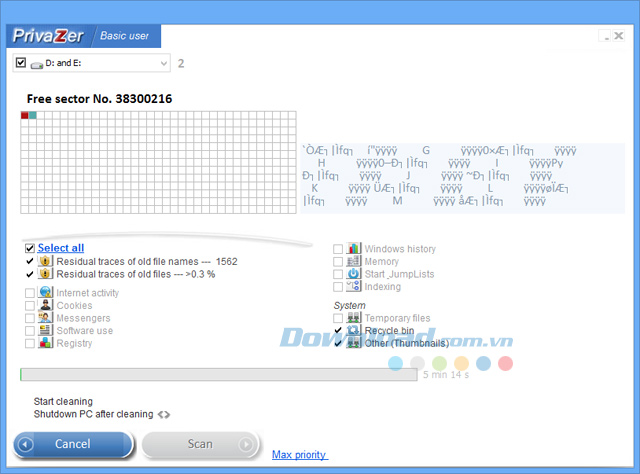
Task: Untick Residual traces of old files
Action: coord(30,274)
